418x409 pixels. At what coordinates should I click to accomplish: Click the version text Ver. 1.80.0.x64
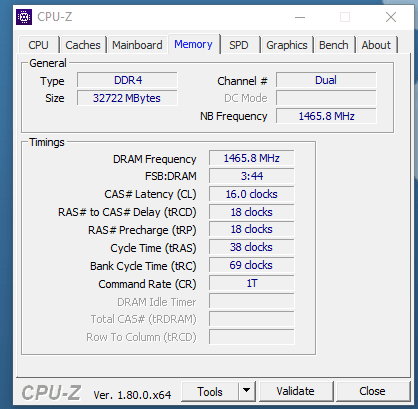[x=132, y=395]
